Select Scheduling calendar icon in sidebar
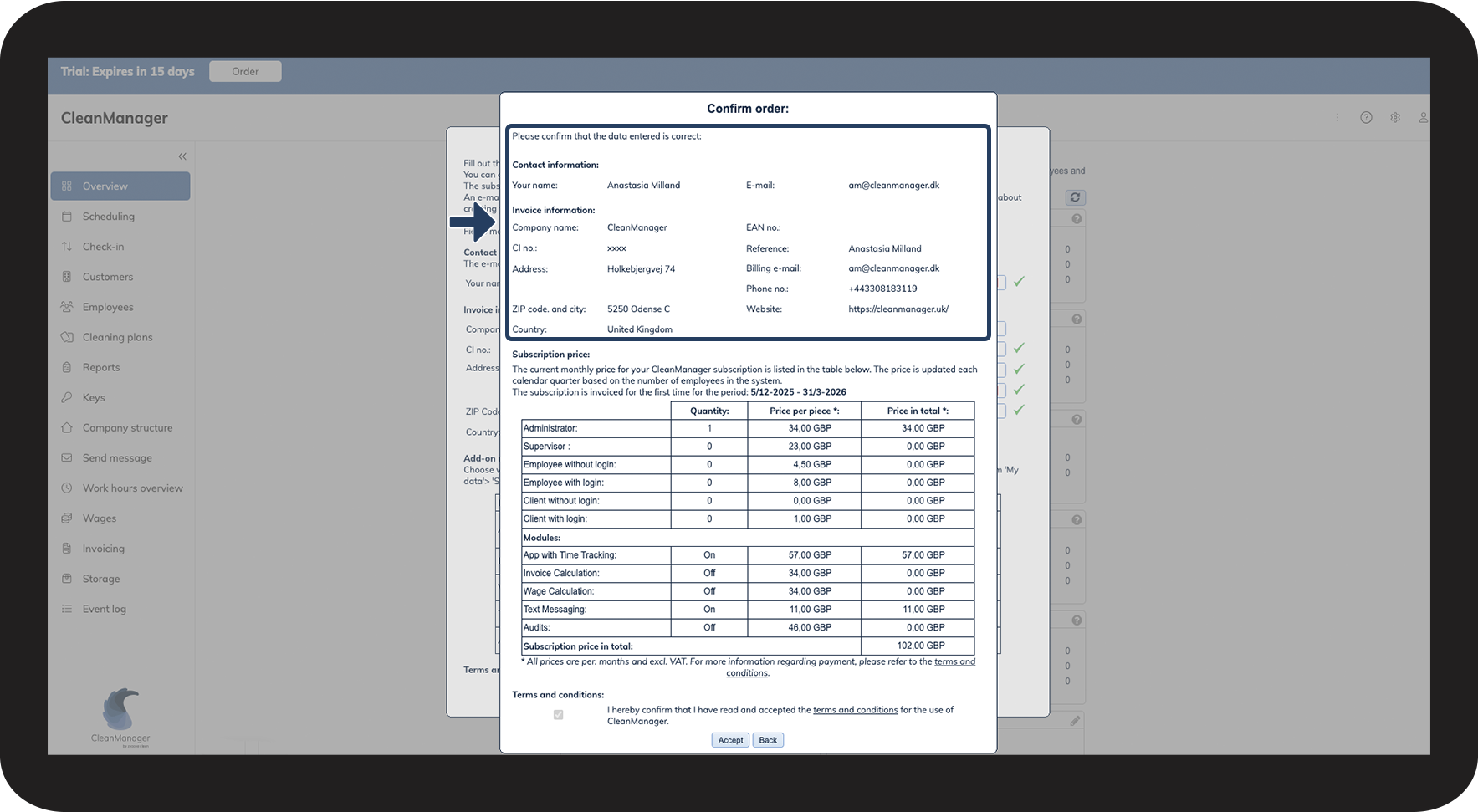The width and height of the screenshot is (1478, 812). [67, 217]
